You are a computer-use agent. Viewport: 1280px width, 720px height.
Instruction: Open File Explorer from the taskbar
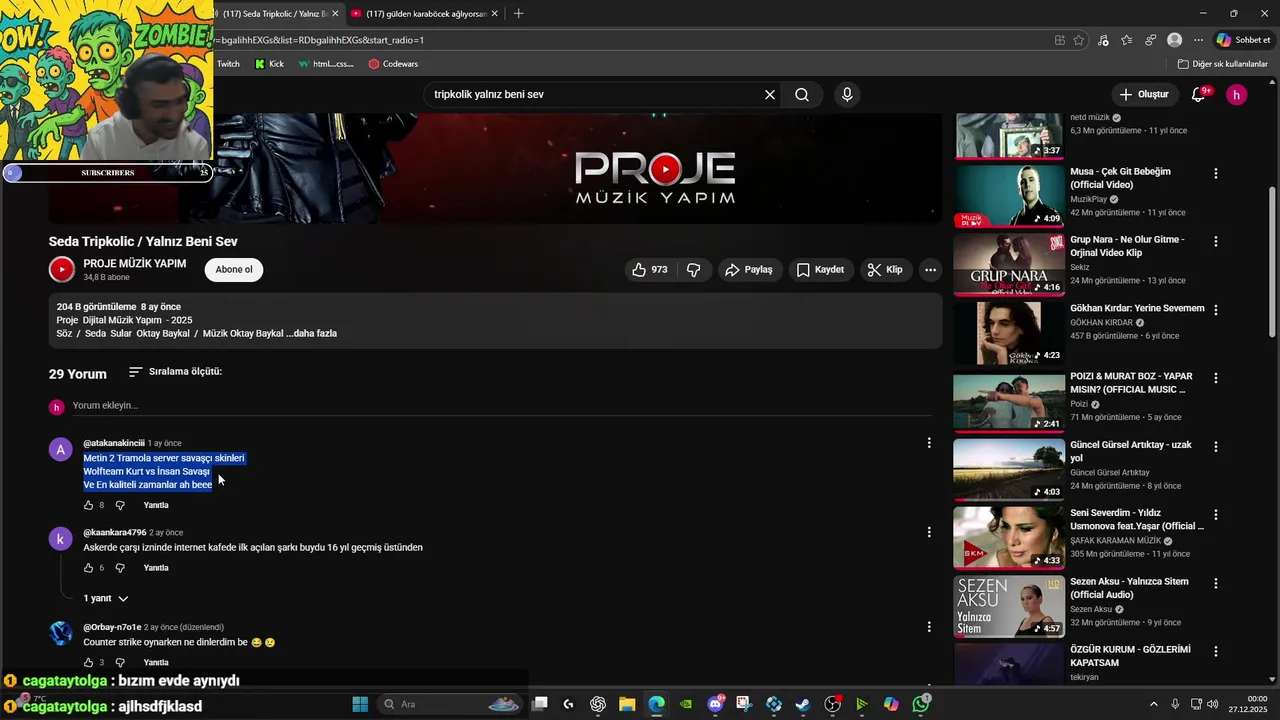(627, 704)
